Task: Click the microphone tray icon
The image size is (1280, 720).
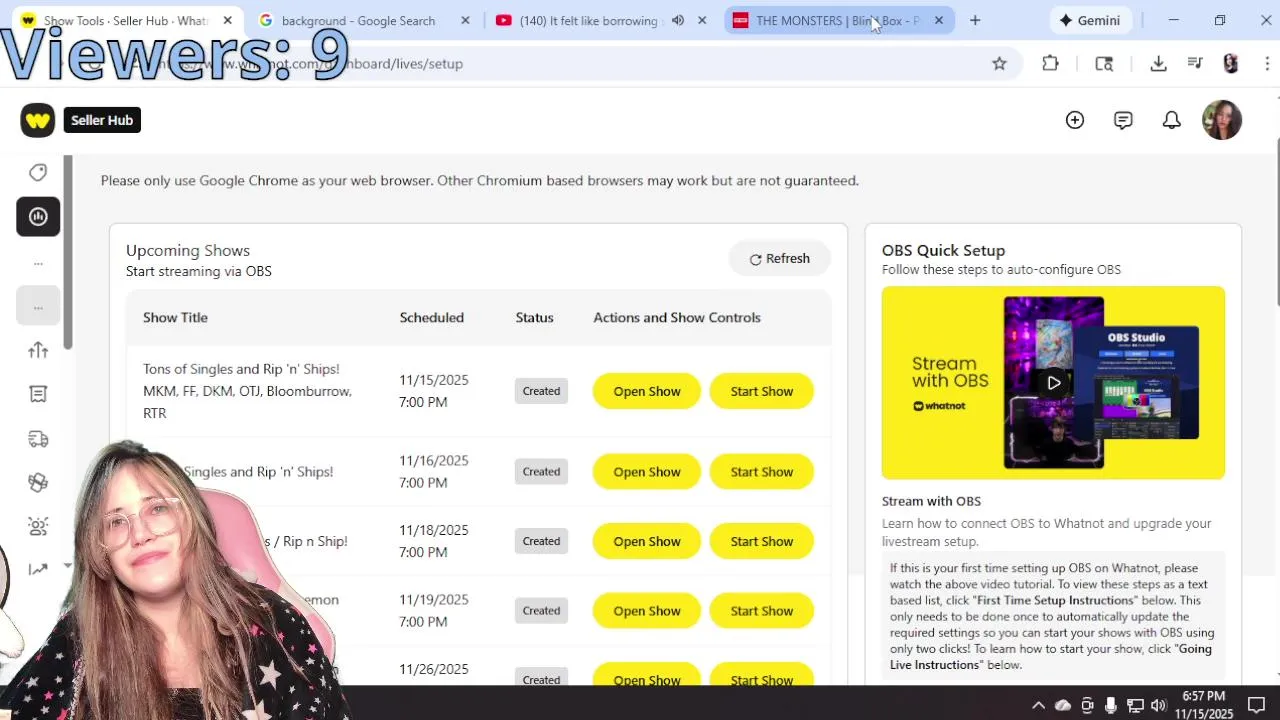Action: (1111, 705)
